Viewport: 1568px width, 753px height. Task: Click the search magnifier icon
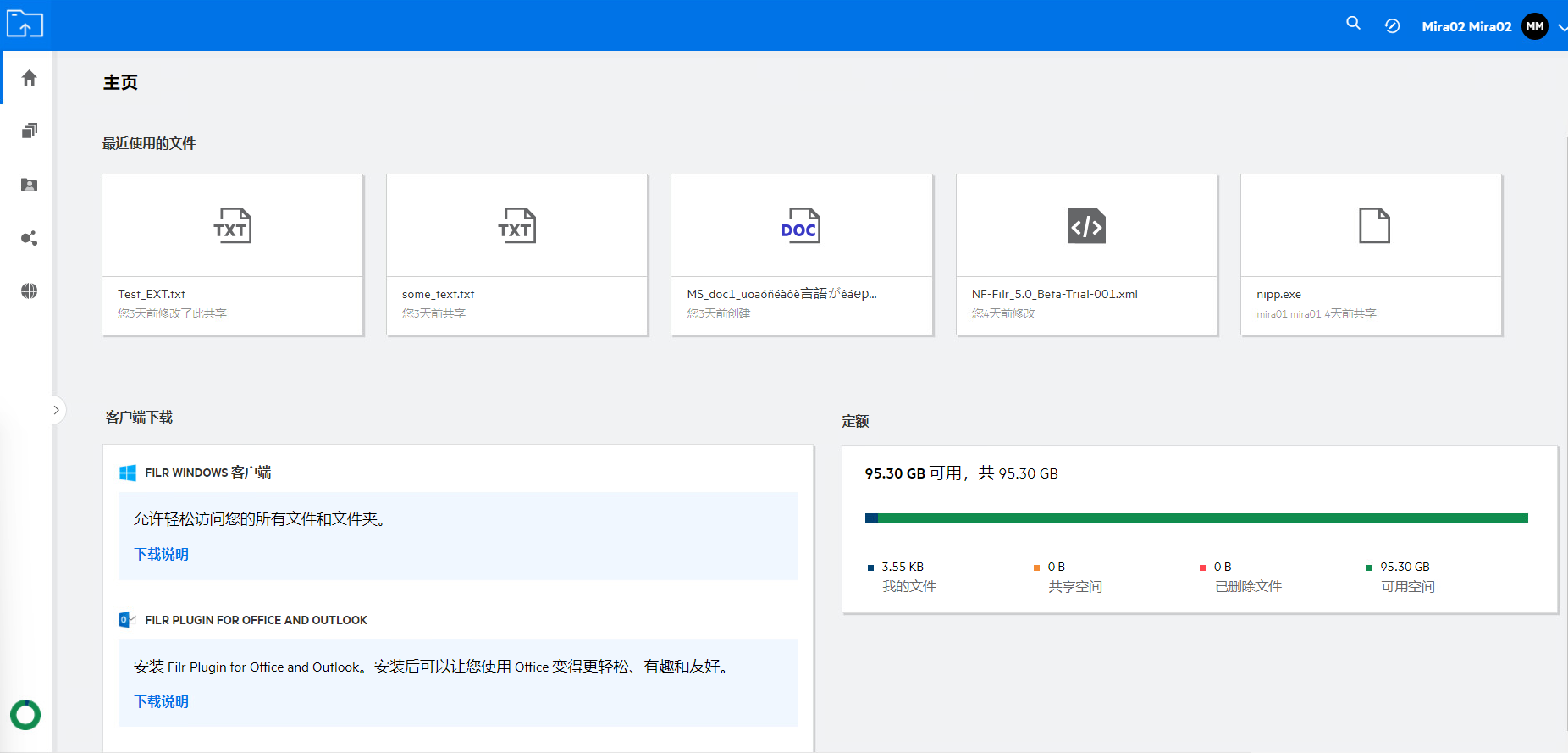(1353, 24)
